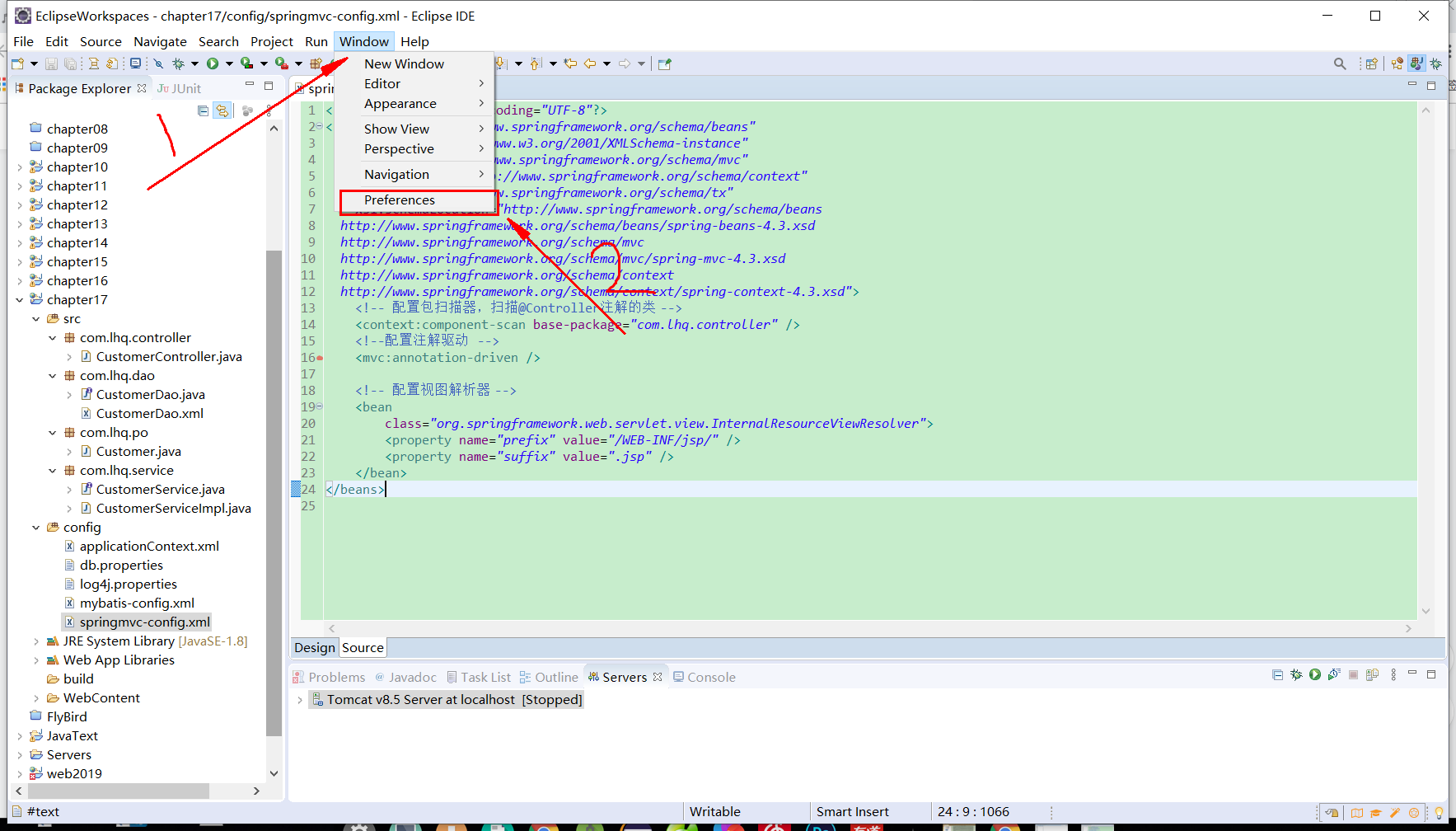The width and height of the screenshot is (1456, 831).
Task: Collapse the config folder
Action: pyautogui.click(x=36, y=528)
